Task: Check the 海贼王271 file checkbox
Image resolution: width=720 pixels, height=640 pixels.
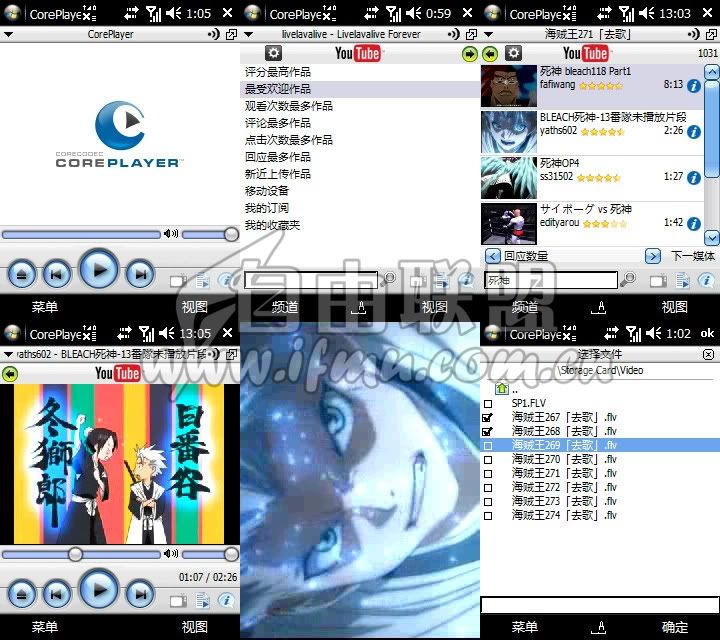Action: (x=488, y=474)
